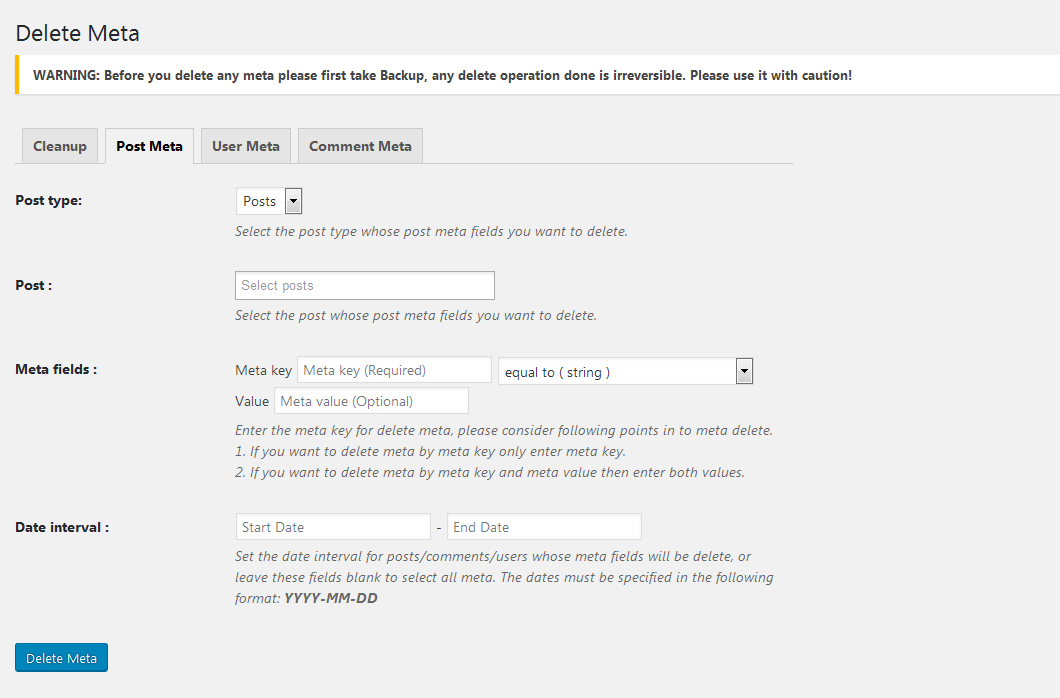
Task: Click the 'Post type:' row label
Action: [x=49, y=200]
